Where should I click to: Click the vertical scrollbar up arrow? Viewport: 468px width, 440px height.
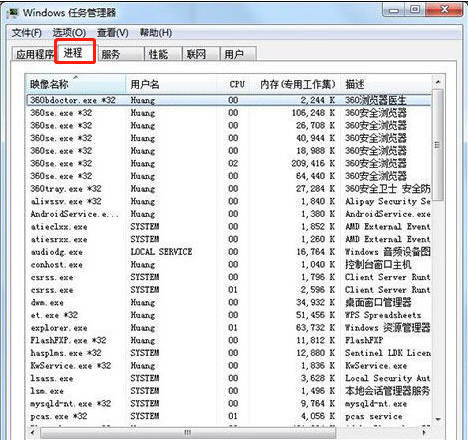(438, 82)
